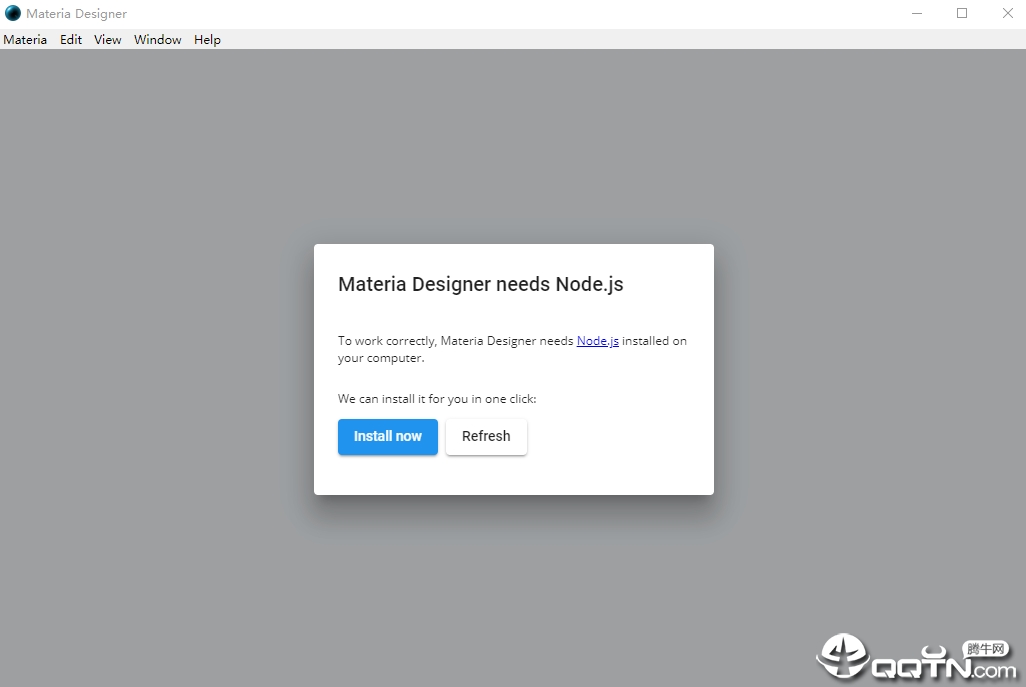Image resolution: width=1026 pixels, height=687 pixels.
Task: Click the Install now button
Action: pos(388,436)
